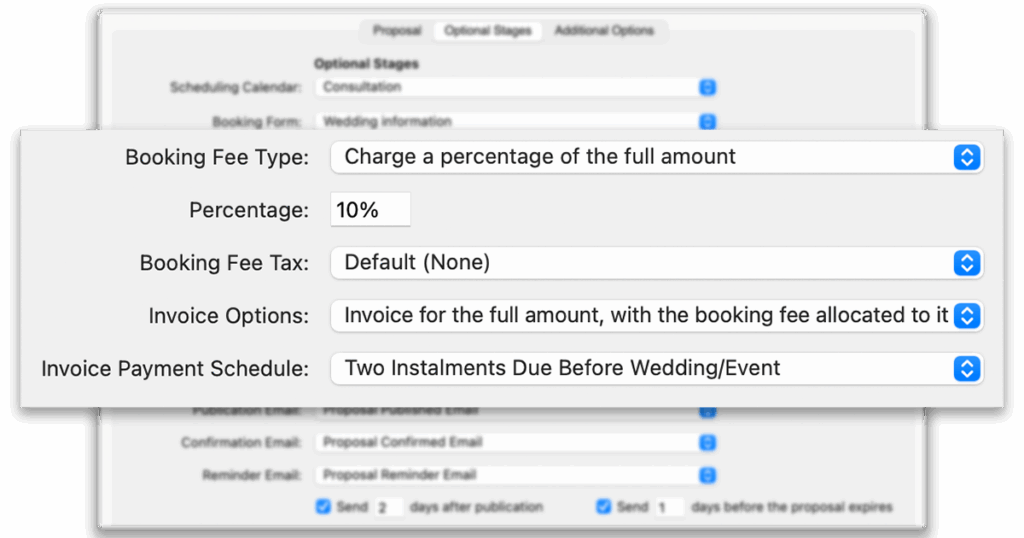Screen dimensions: 1024x538
Task: Open the Booking Fee Type dropdown arrows
Action: pos(967,157)
